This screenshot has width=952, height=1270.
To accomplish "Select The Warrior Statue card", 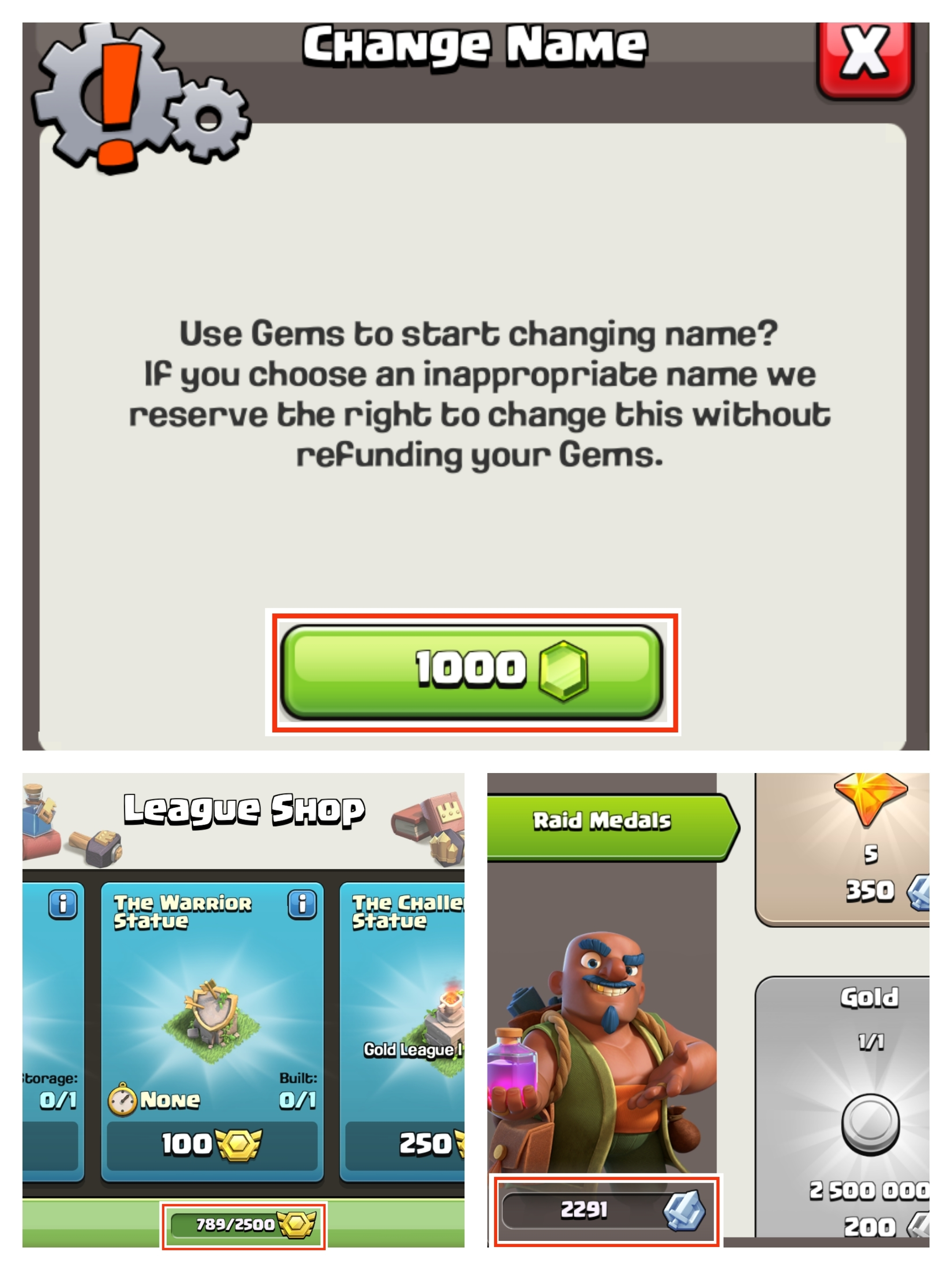I will pos(212,1031).
